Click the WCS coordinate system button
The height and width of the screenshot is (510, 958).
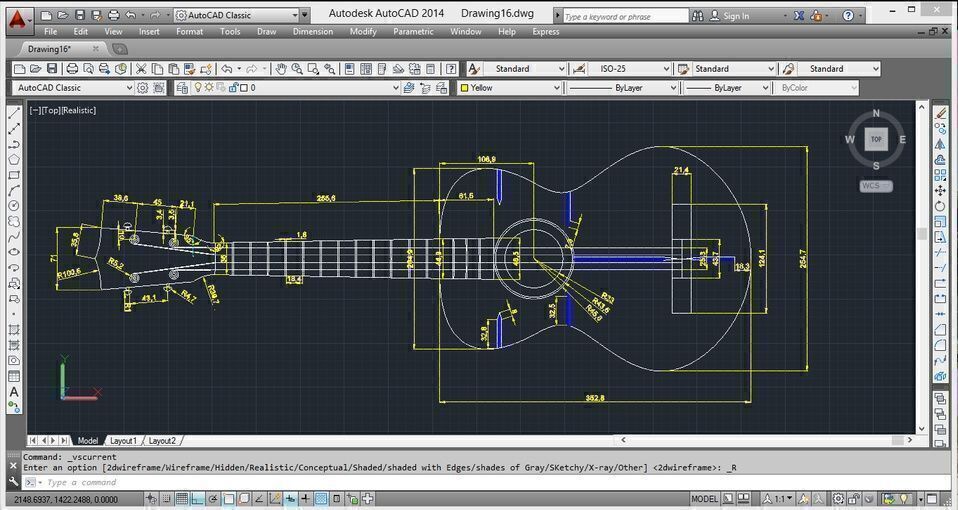[875, 186]
